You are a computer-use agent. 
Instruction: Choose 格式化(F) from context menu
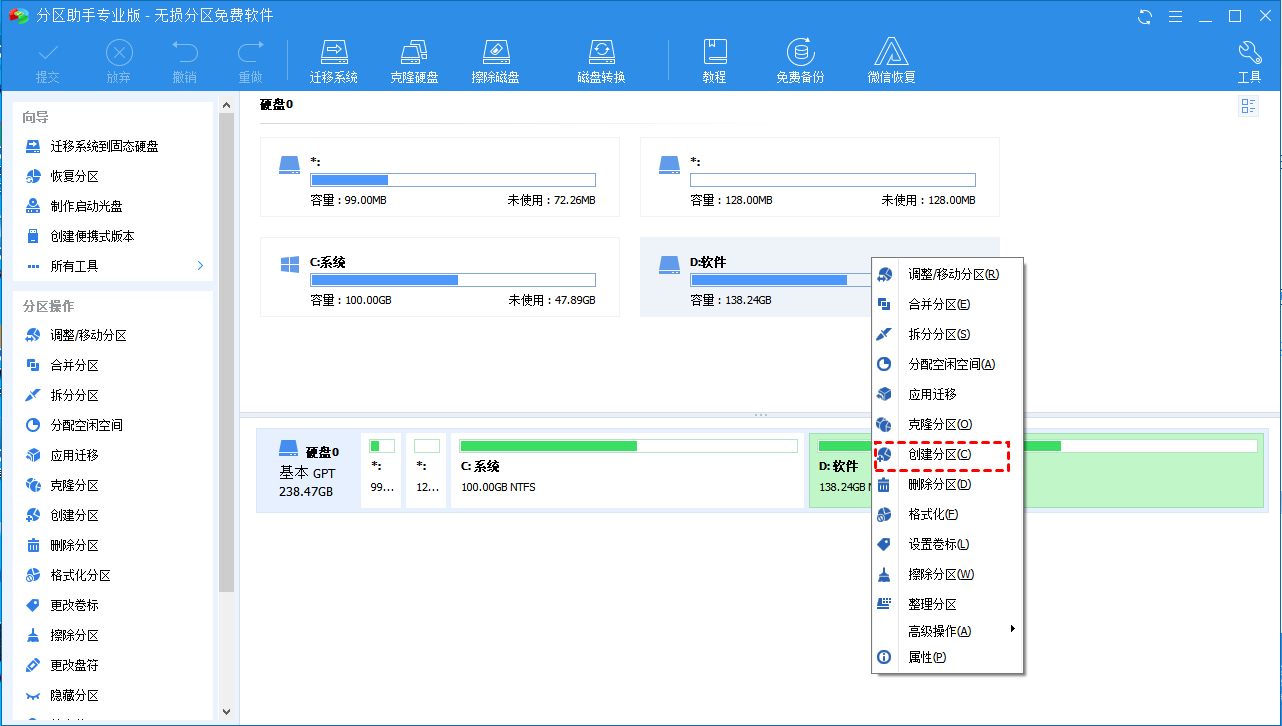947,514
